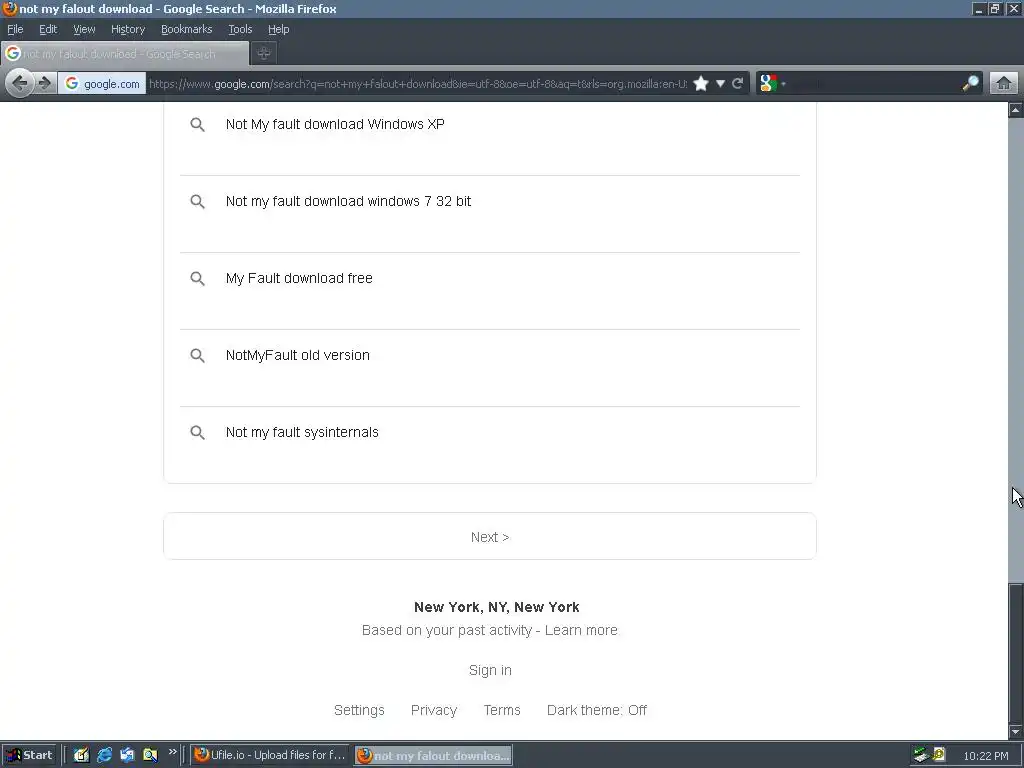Search 'Not my fault download windows 7 32 bit'
Viewport: 1024px width, 768px height.
348,201
